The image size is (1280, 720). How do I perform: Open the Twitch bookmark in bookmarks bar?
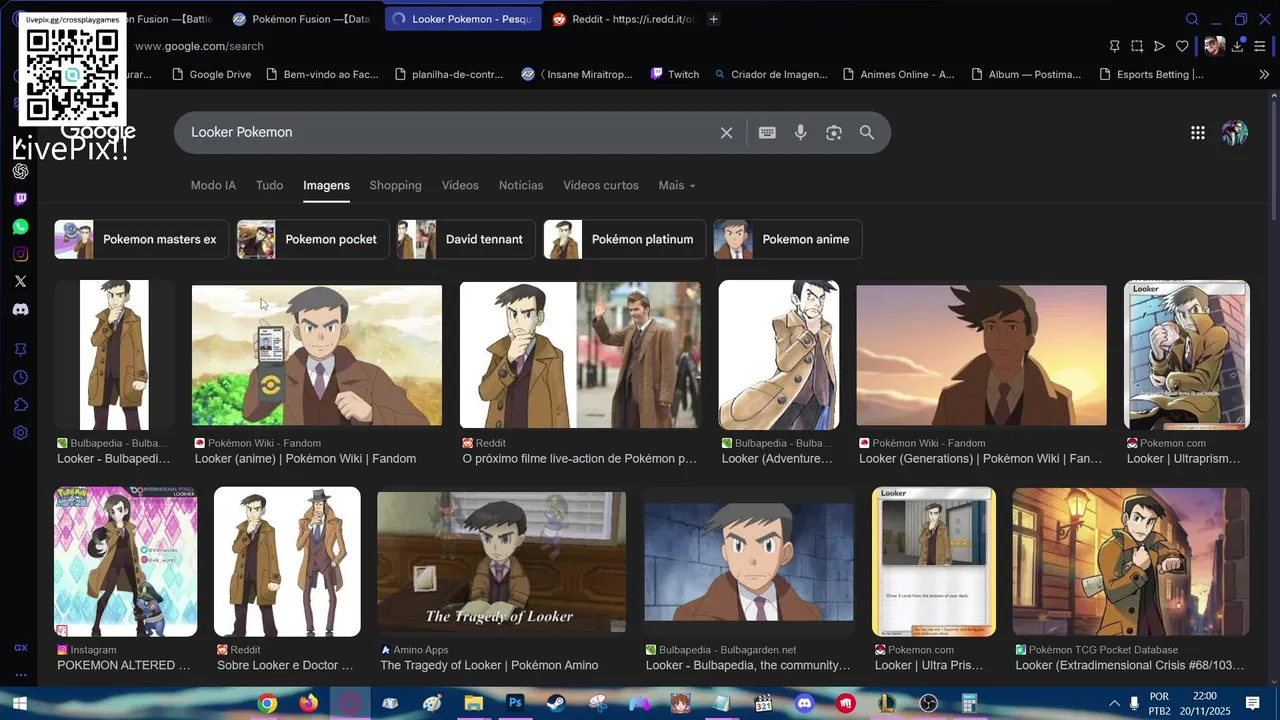(675, 74)
